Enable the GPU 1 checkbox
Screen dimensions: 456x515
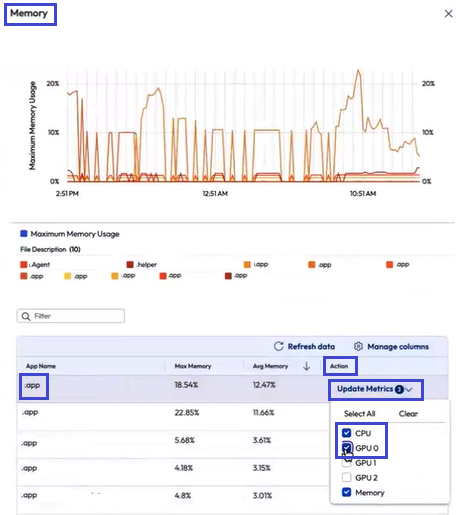click(347, 463)
